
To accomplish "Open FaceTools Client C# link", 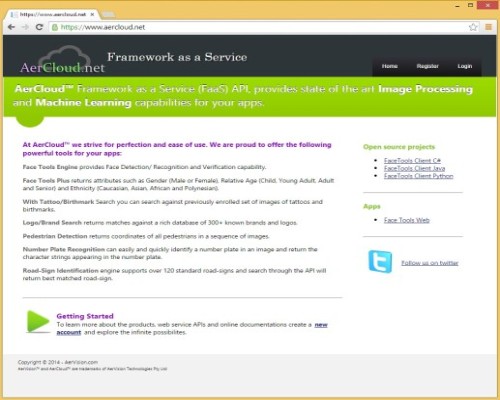I will (412, 161).
